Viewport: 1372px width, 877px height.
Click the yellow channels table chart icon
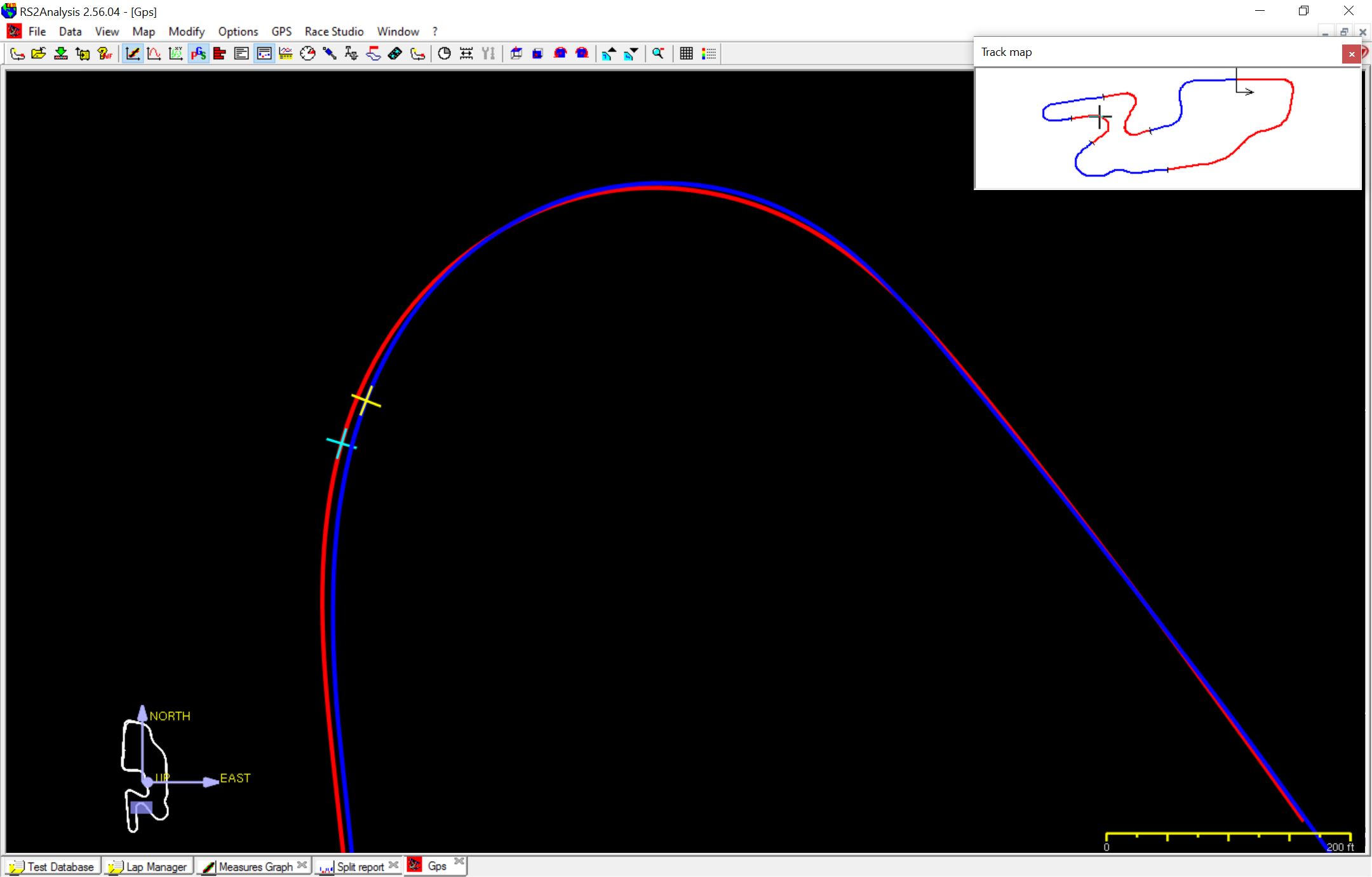pyautogui.click(x=286, y=53)
